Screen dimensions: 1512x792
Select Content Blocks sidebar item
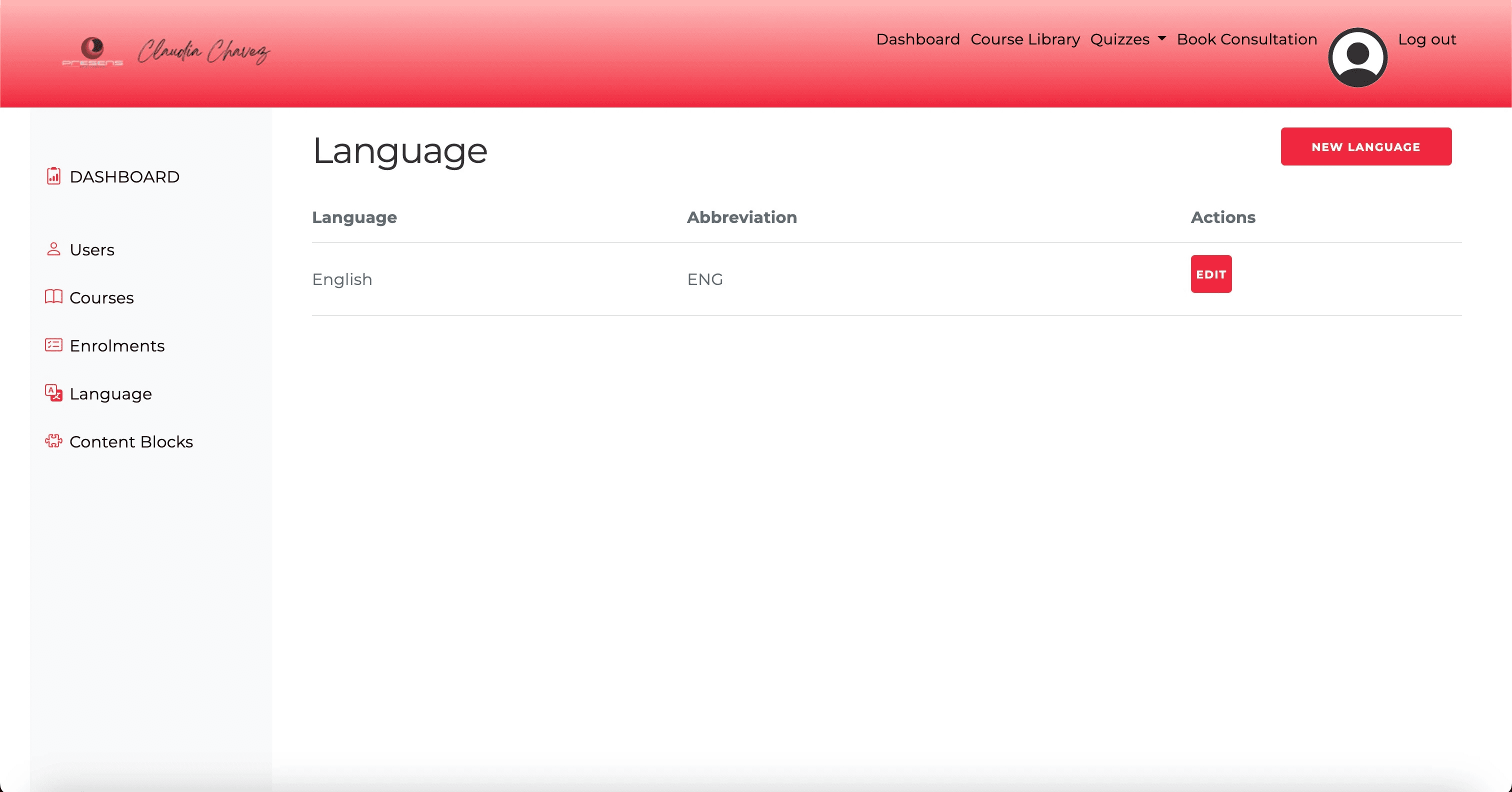click(x=131, y=441)
